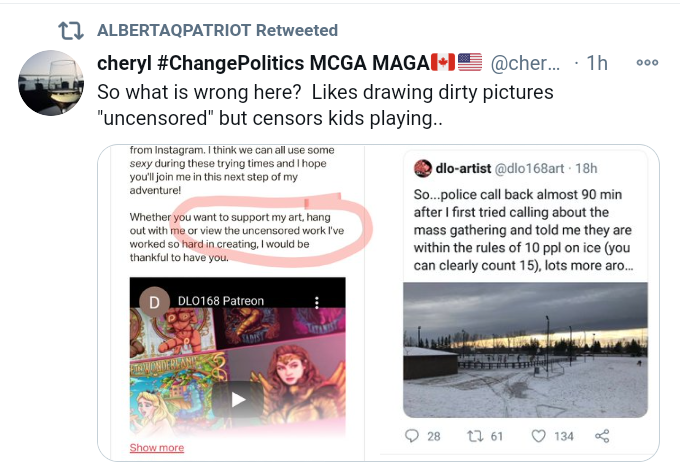The width and height of the screenshot is (680, 467).
Task: Like the quoted tweet with the heart icon
Action: point(538,436)
